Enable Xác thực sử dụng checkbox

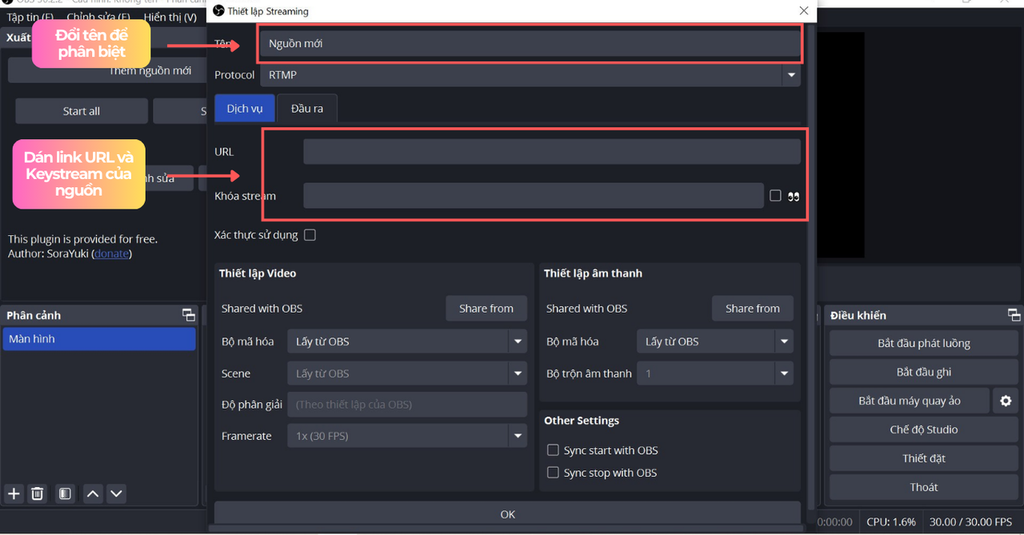(x=310, y=235)
